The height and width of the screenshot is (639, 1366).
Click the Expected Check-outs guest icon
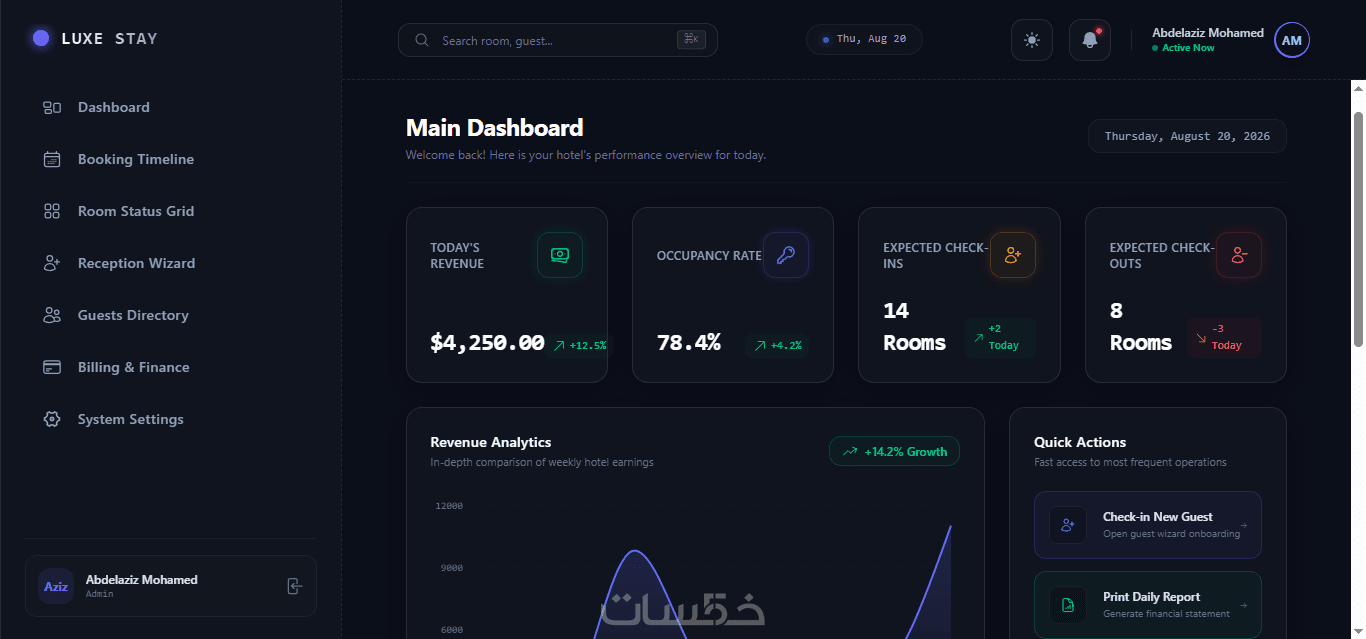tap(1239, 255)
